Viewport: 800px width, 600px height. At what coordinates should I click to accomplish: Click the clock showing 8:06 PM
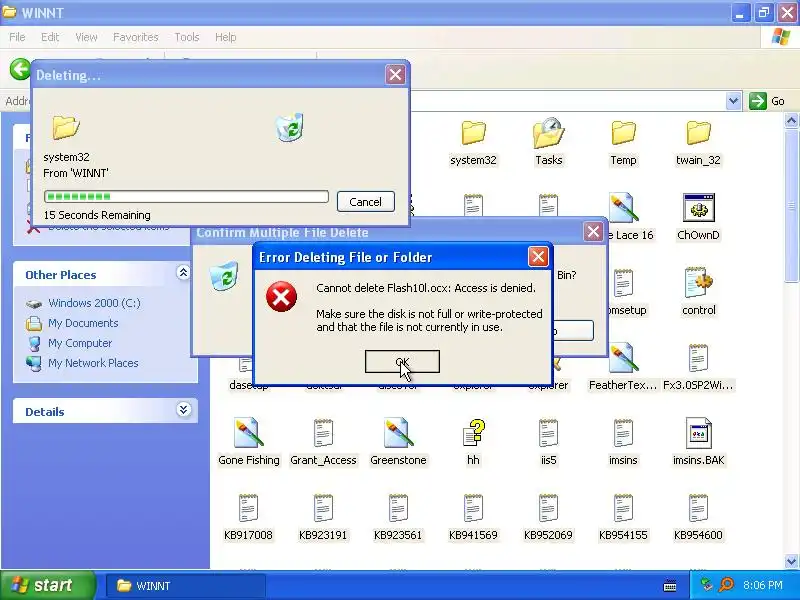point(763,585)
